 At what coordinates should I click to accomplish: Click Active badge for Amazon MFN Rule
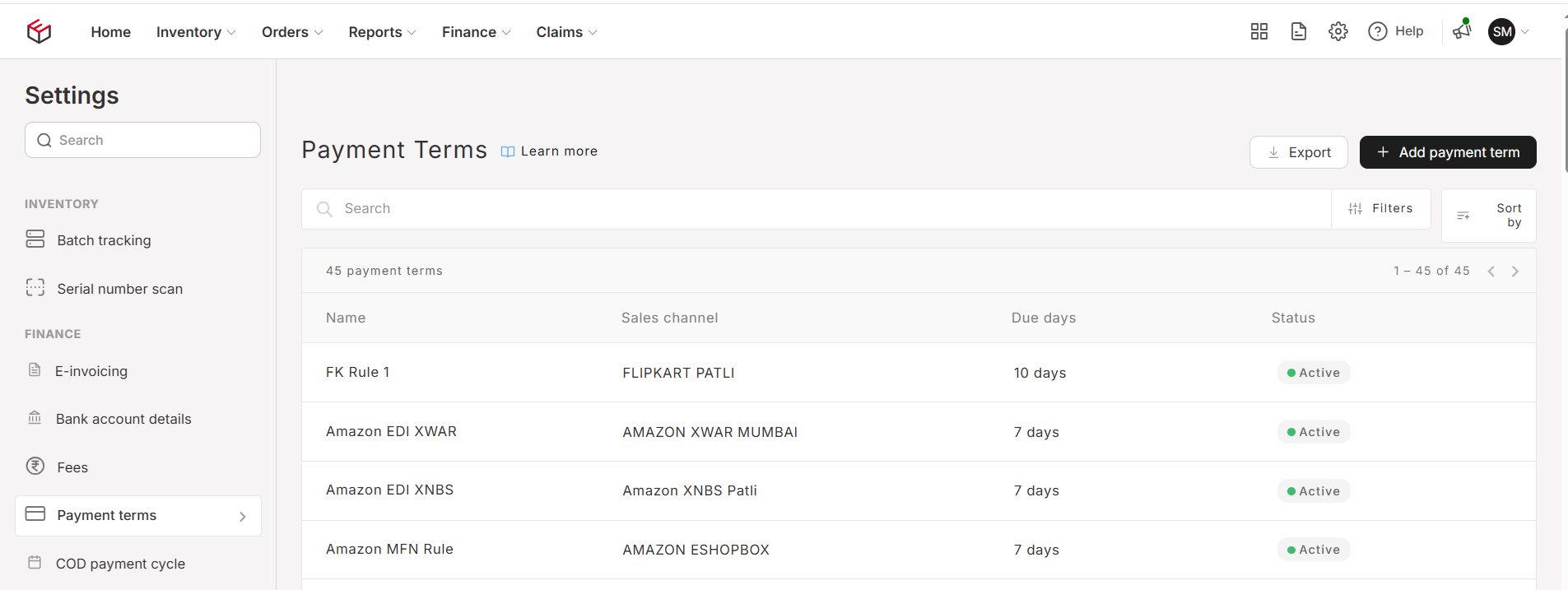(1314, 550)
